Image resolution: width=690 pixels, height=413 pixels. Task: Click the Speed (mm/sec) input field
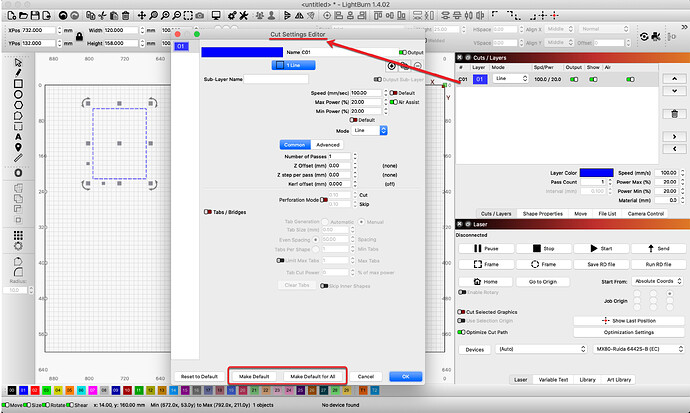[x=366, y=93]
